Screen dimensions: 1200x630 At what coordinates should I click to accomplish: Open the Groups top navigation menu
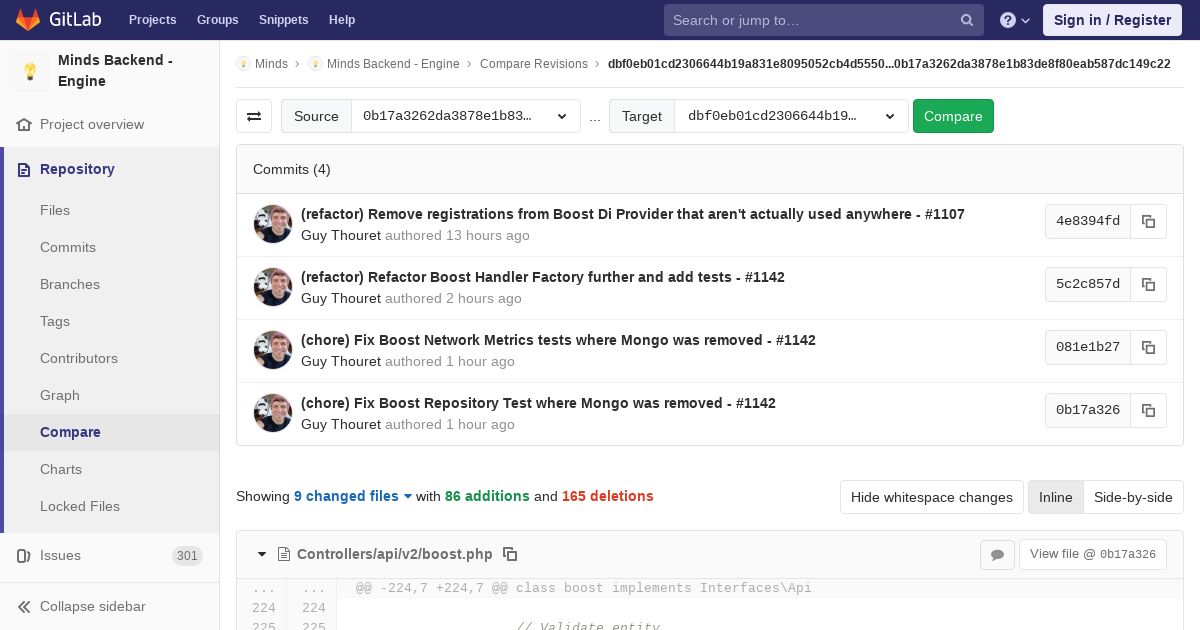217,20
